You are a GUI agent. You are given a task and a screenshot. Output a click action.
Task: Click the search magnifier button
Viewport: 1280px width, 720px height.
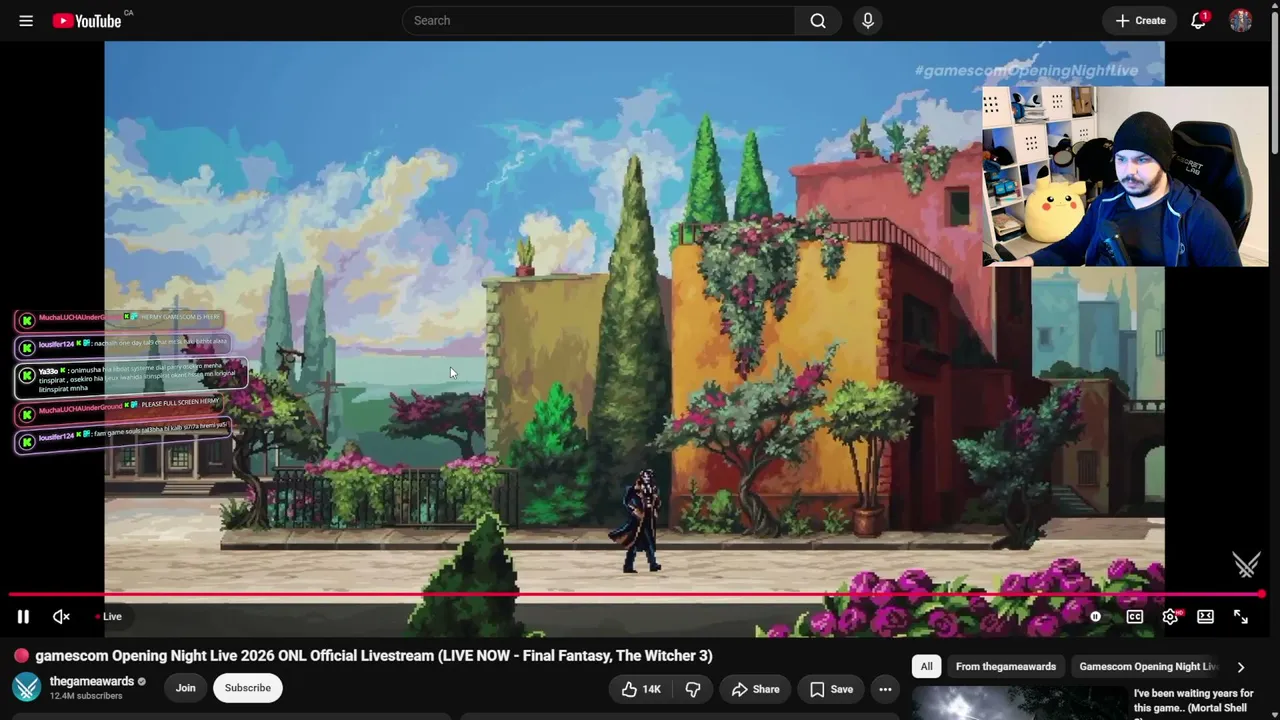pyautogui.click(x=818, y=20)
